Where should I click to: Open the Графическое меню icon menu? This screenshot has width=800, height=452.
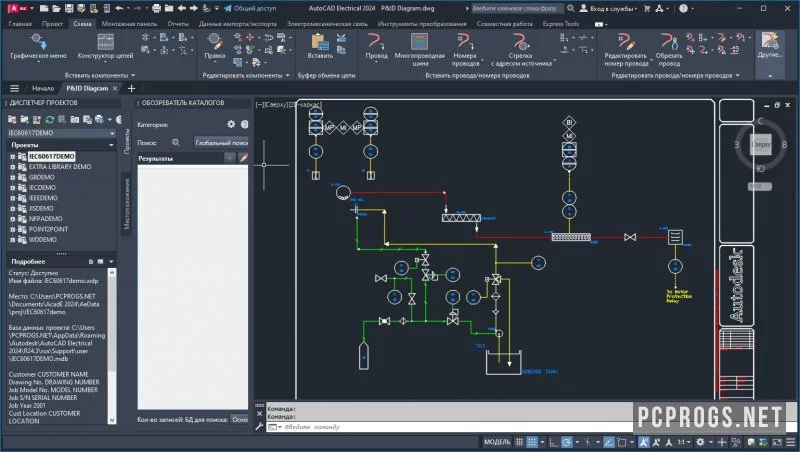coord(38,46)
